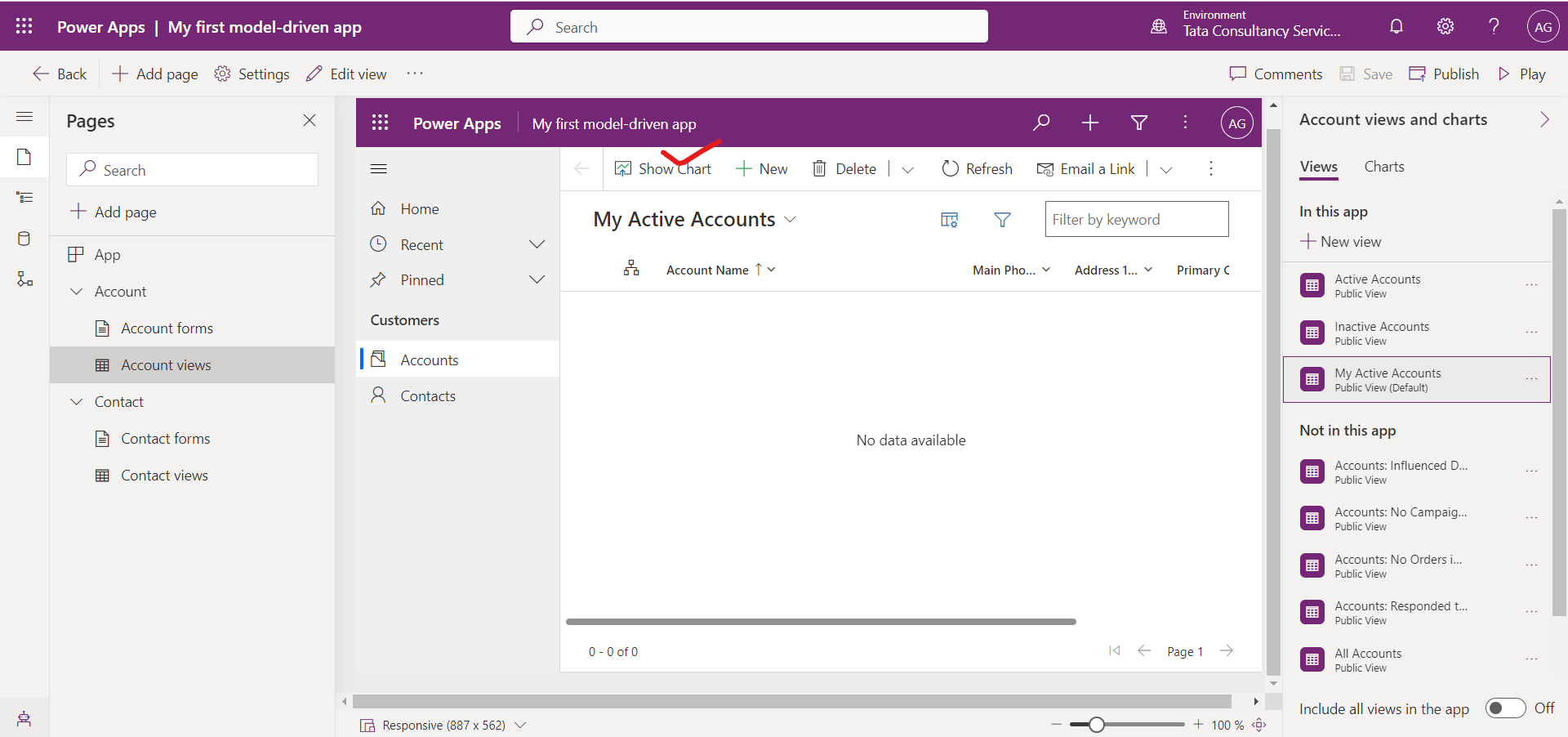Open the column editor icon next to view title
The image size is (1568, 737).
(949, 219)
